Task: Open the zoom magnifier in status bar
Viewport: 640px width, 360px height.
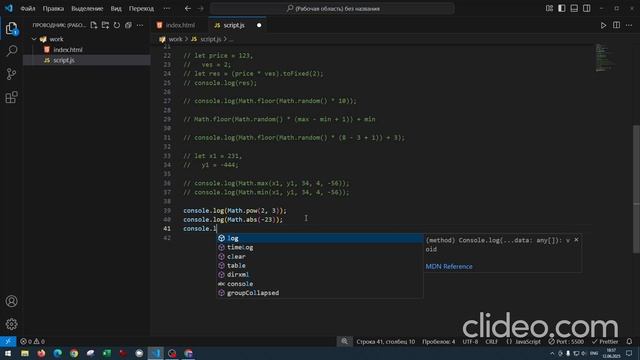Action: pos(344,341)
